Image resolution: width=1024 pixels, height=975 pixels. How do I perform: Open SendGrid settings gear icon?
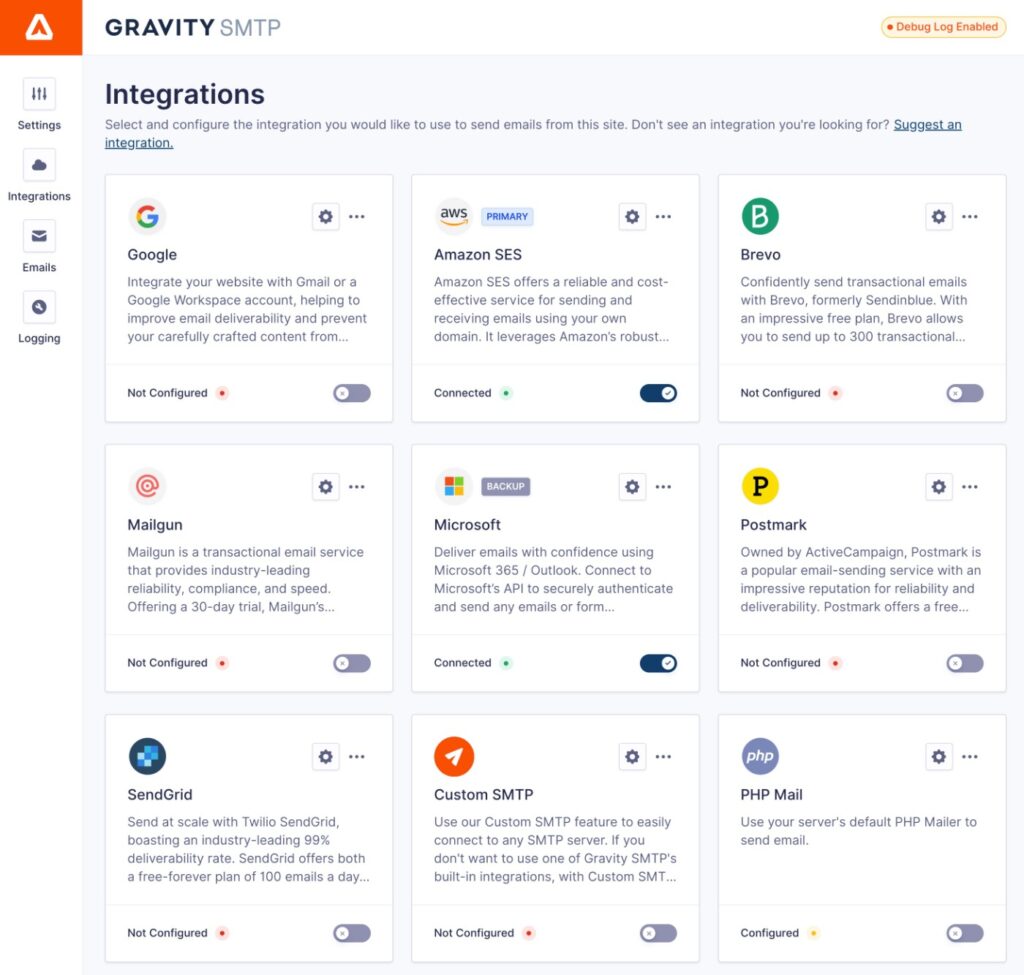325,757
